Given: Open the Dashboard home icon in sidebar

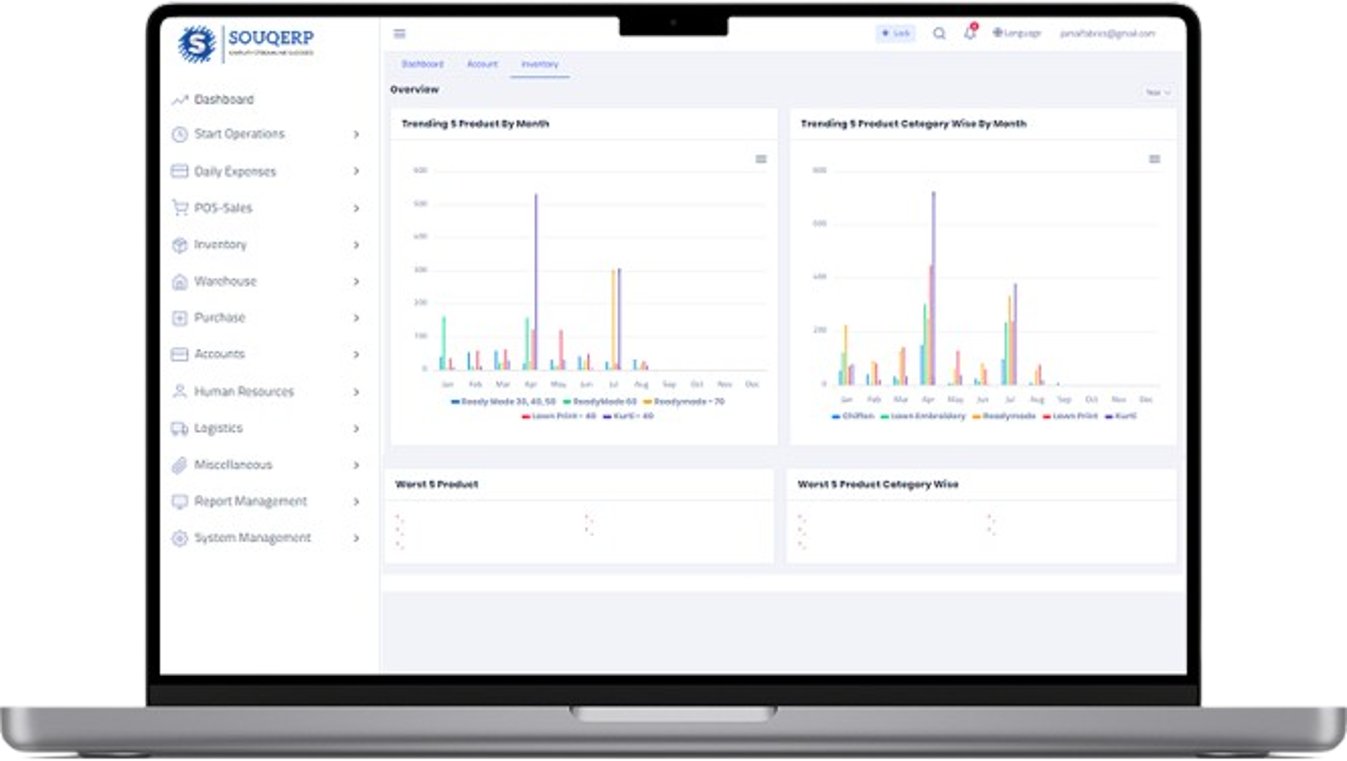Looking at the screenshot, I should point(178,100).
